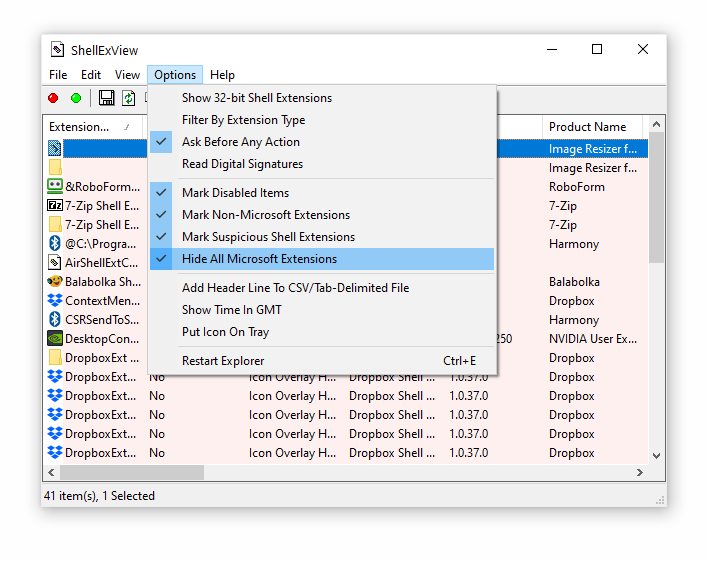Click the vertical scrollbar up arrow
The width and height of the screenshot is (708, 561).
point(657,124)
